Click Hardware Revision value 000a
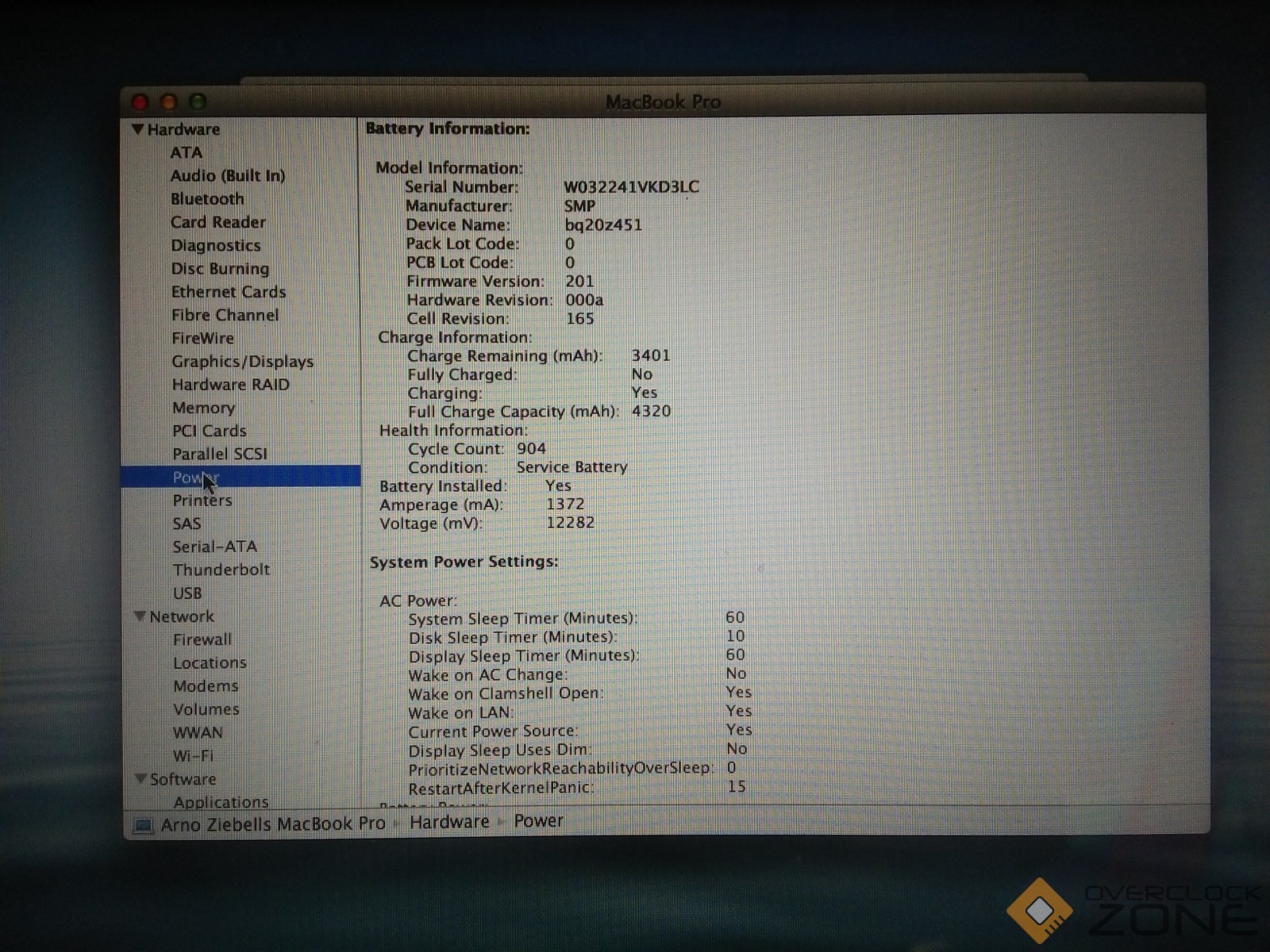Viewport: 1270px width, 952px height. tap(584, 300)
